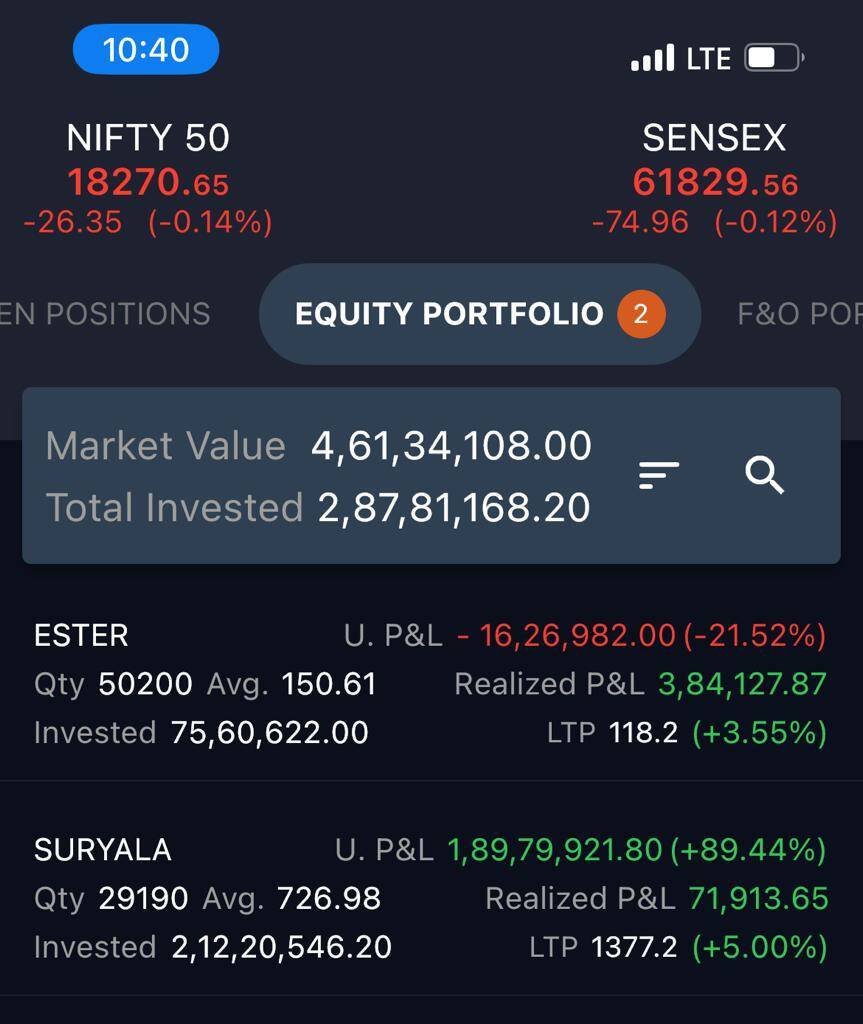Open the portfolio search magnifier icon
Image resolution: width=863 pixels, height=1024 pixels.
765,475
